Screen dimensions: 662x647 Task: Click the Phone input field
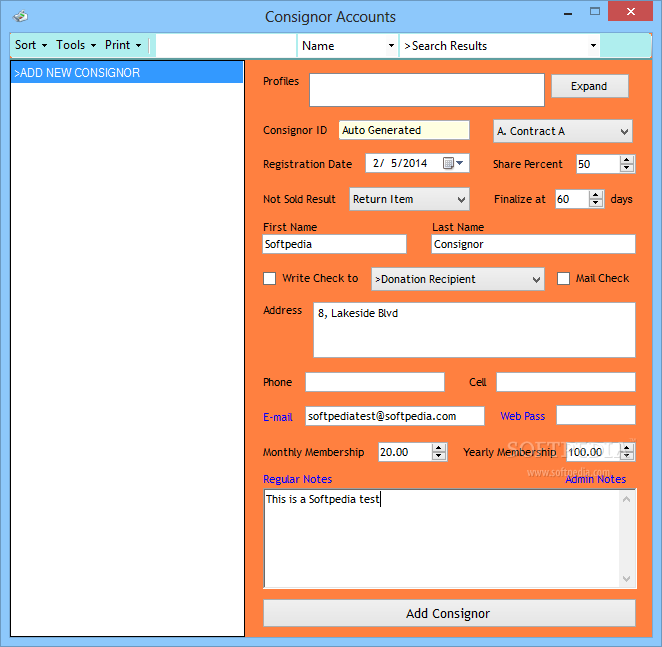coord(375,382)
